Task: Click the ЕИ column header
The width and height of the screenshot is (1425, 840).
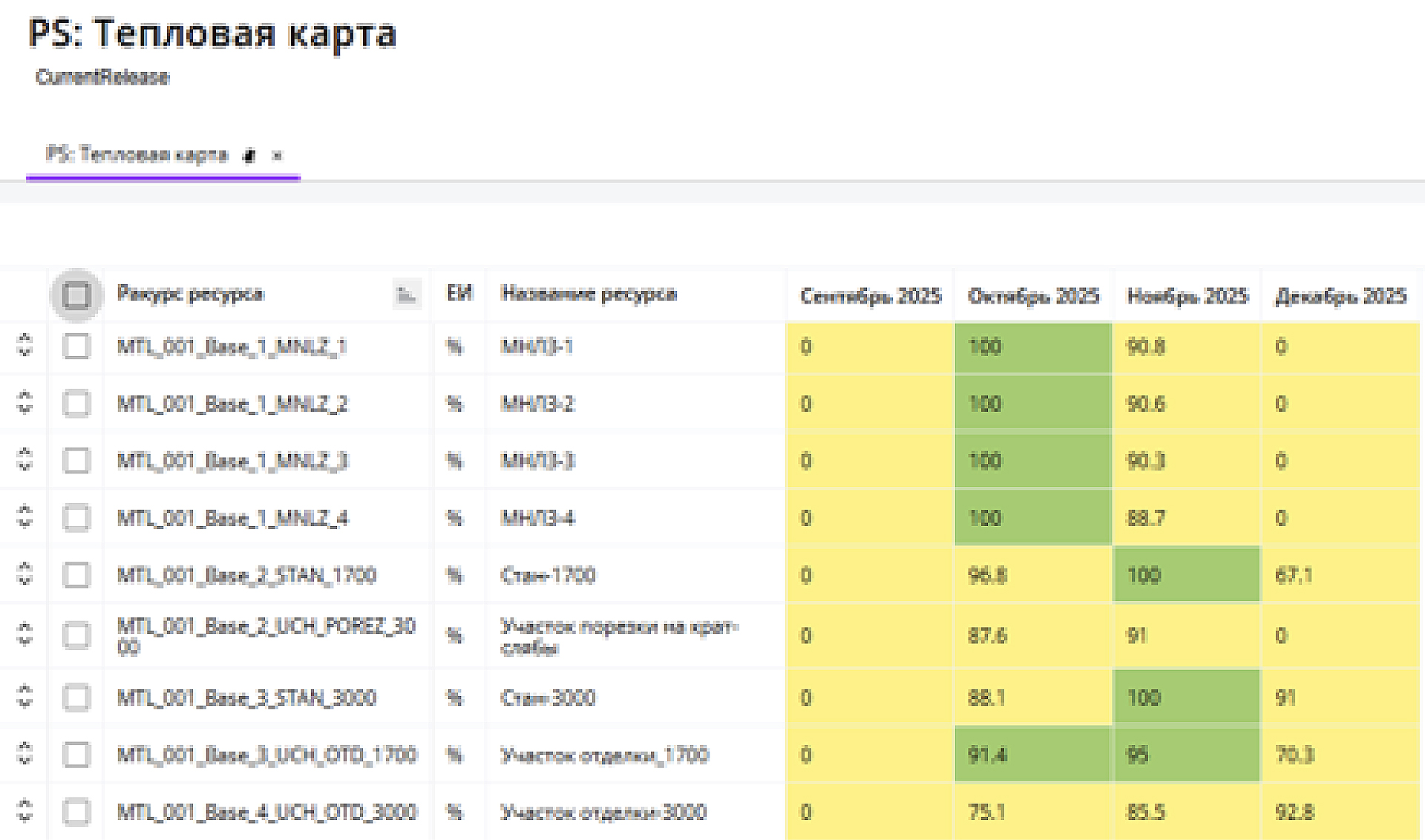Action: pos(459,294)
